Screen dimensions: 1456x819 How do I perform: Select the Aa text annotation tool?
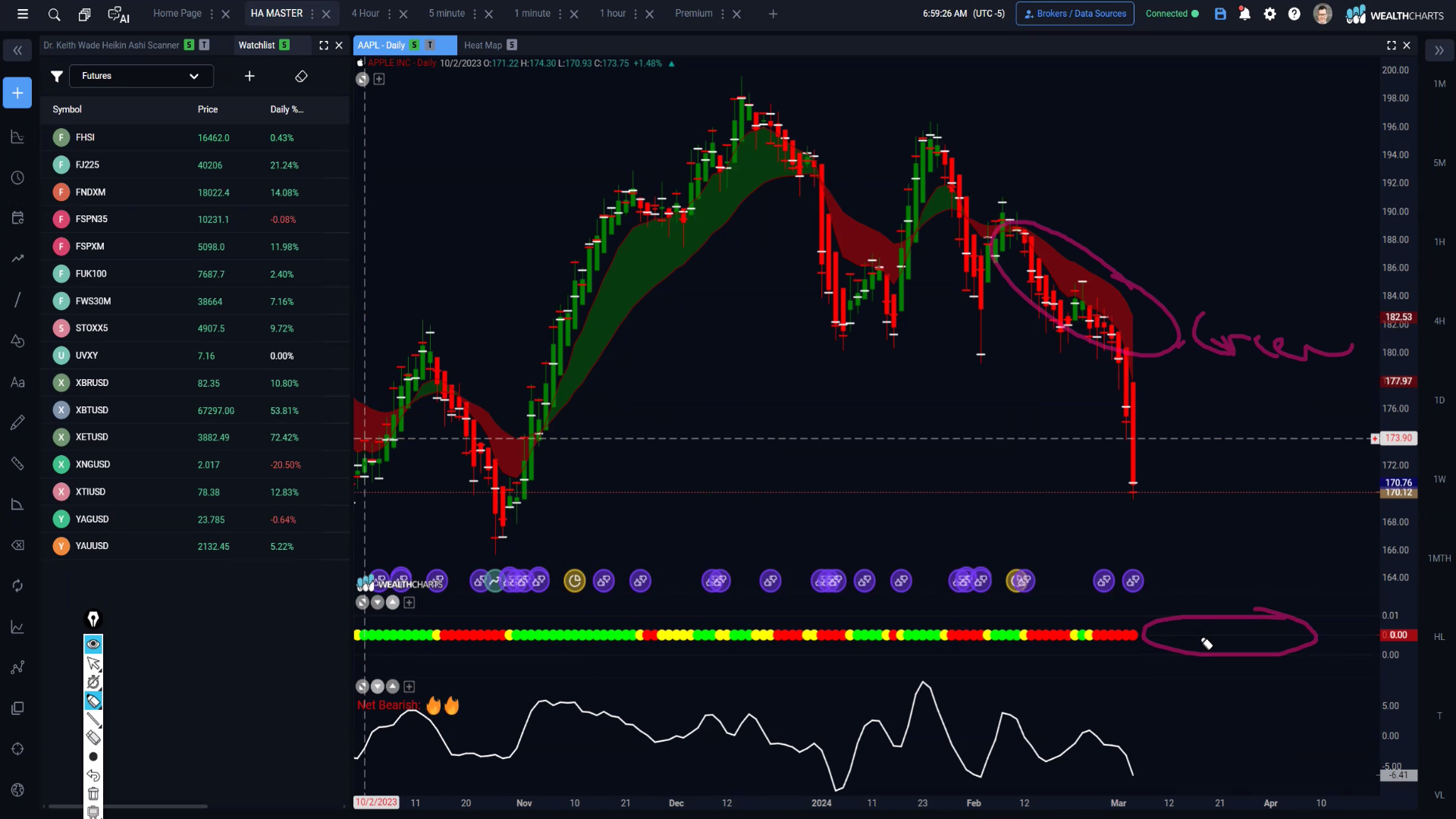point(17,382)
